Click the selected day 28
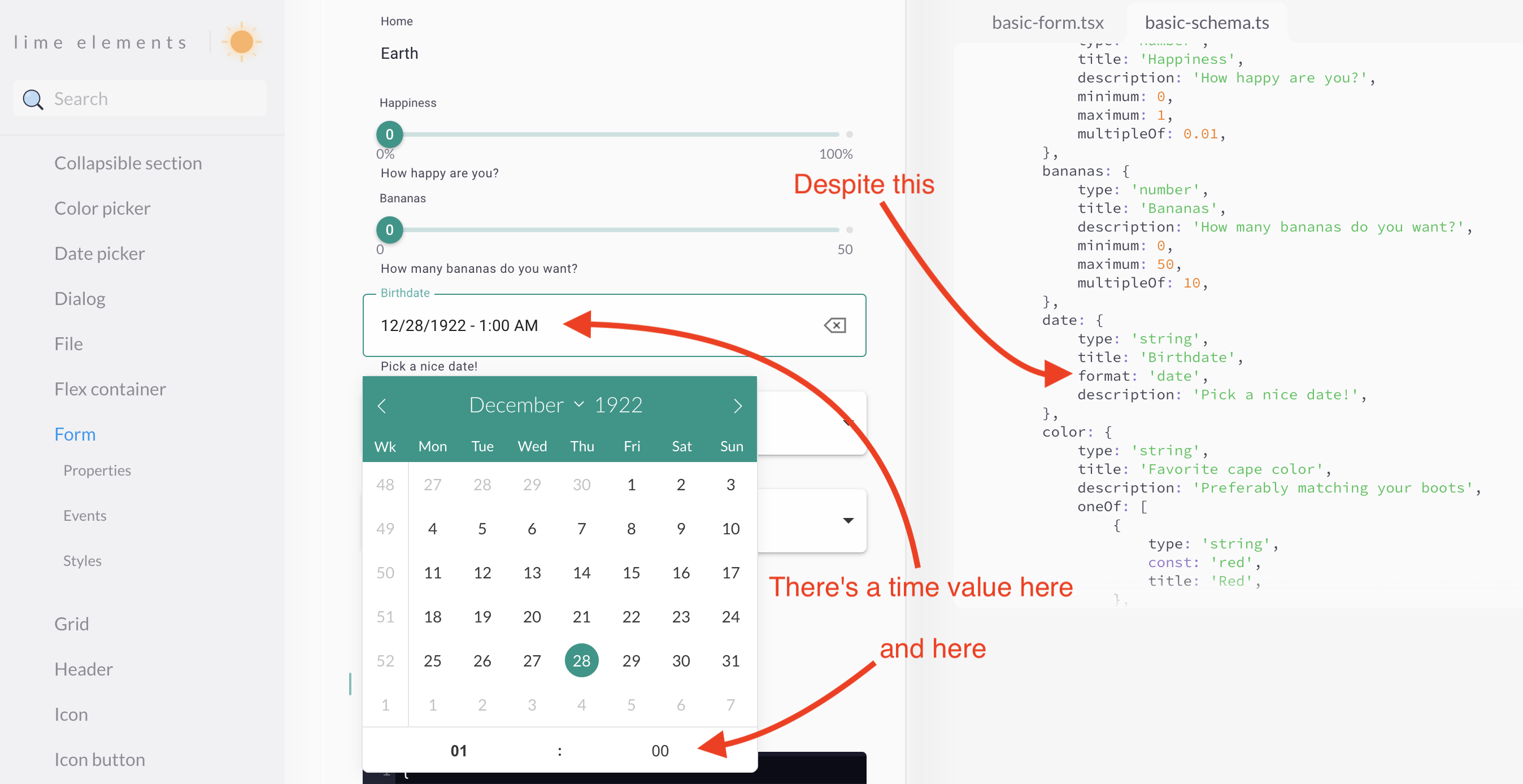 pyautogui.click(x=581, y=660)
